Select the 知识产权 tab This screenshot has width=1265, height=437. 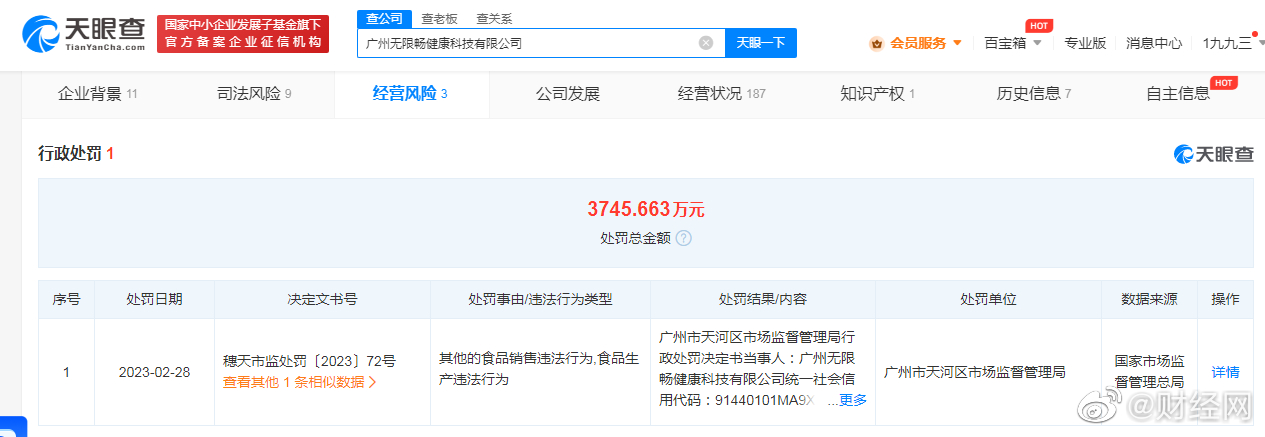(878, 94)
